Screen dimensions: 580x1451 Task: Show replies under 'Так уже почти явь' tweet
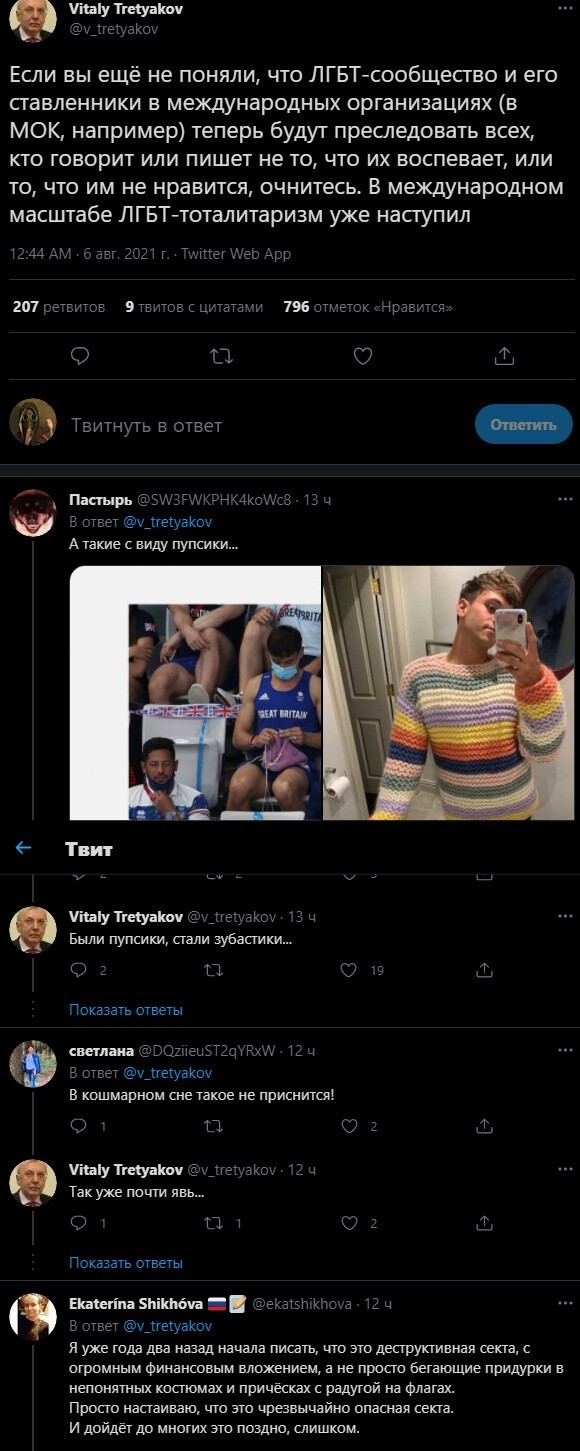click(126, 1262)
